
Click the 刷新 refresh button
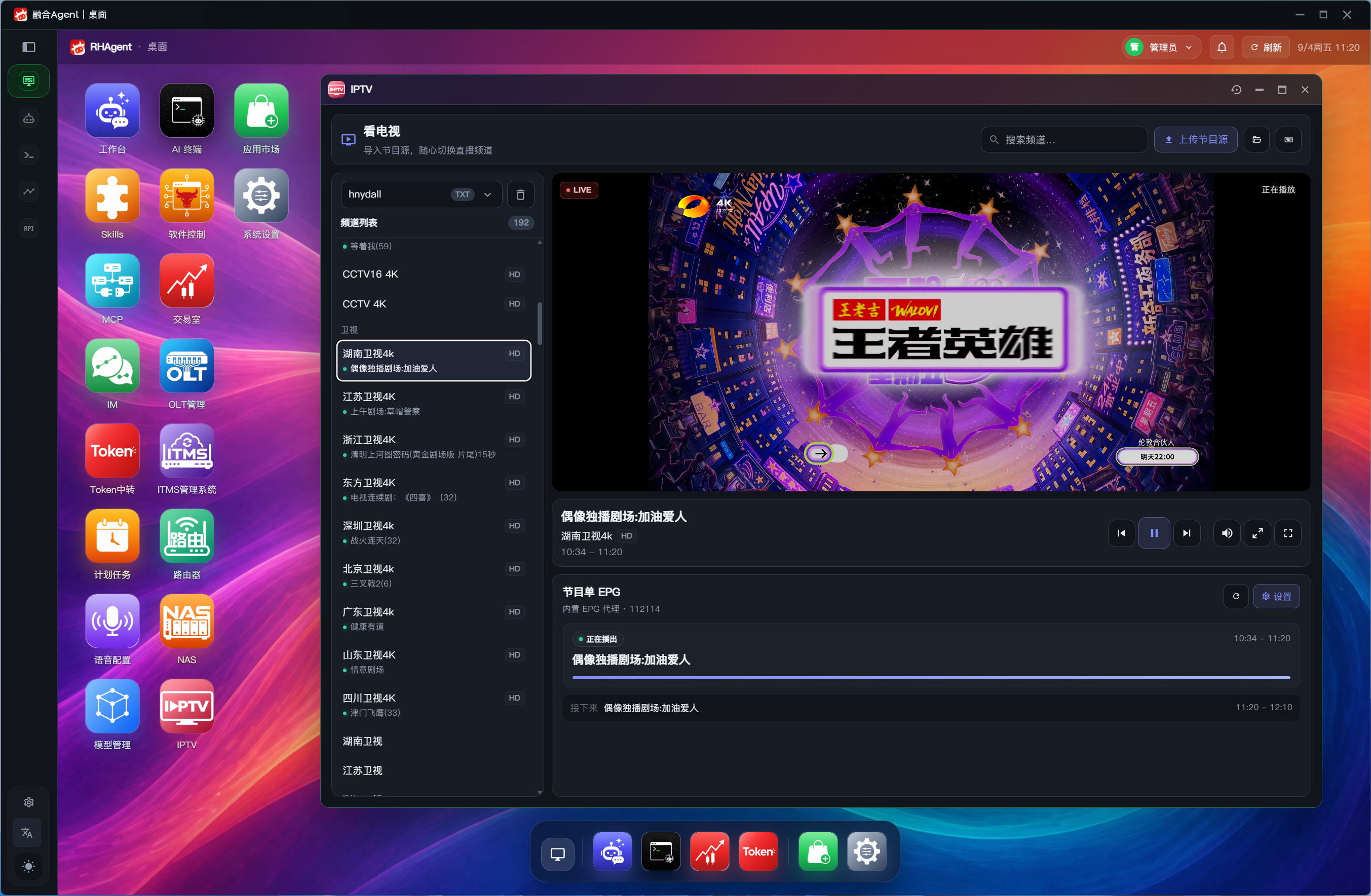[1266, 47]
